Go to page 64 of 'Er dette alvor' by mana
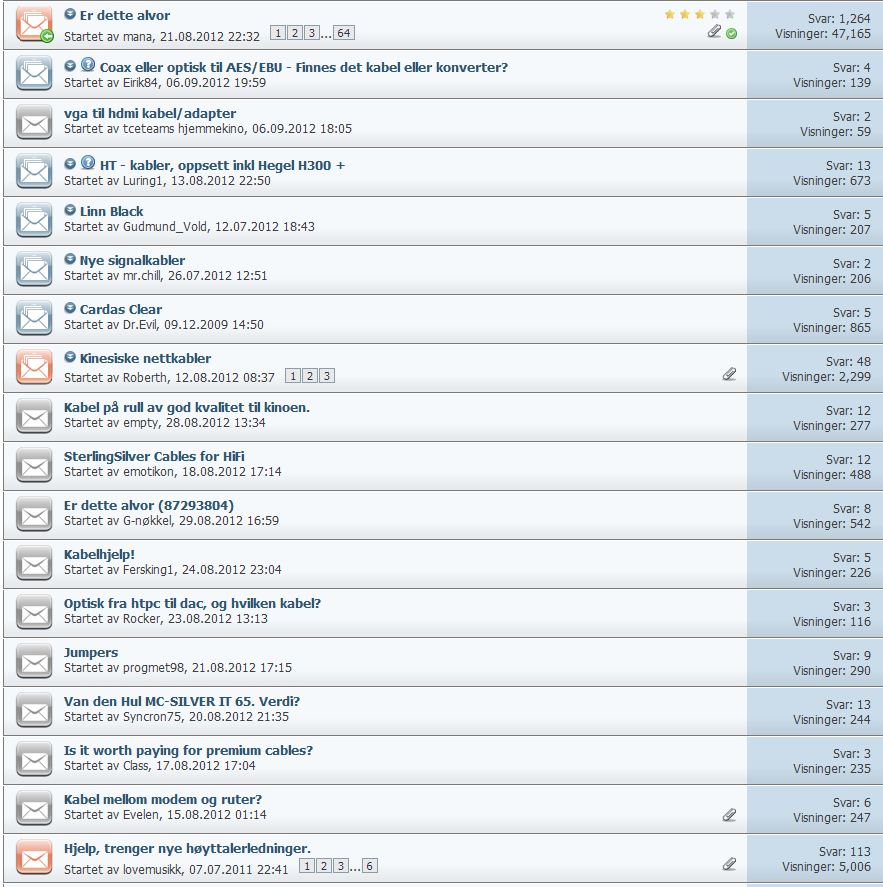This screenshot has height=887, width=883. click(344, 33)
